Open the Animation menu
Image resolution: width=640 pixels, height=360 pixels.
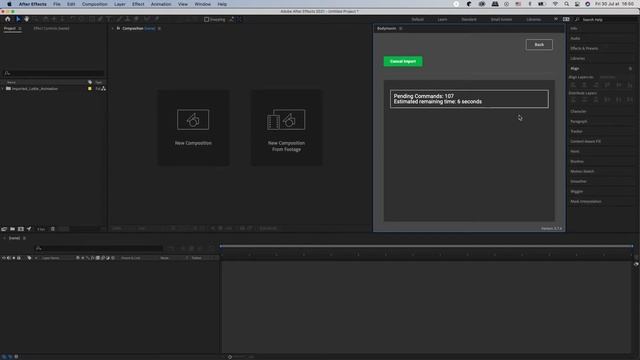pos(161,4)
